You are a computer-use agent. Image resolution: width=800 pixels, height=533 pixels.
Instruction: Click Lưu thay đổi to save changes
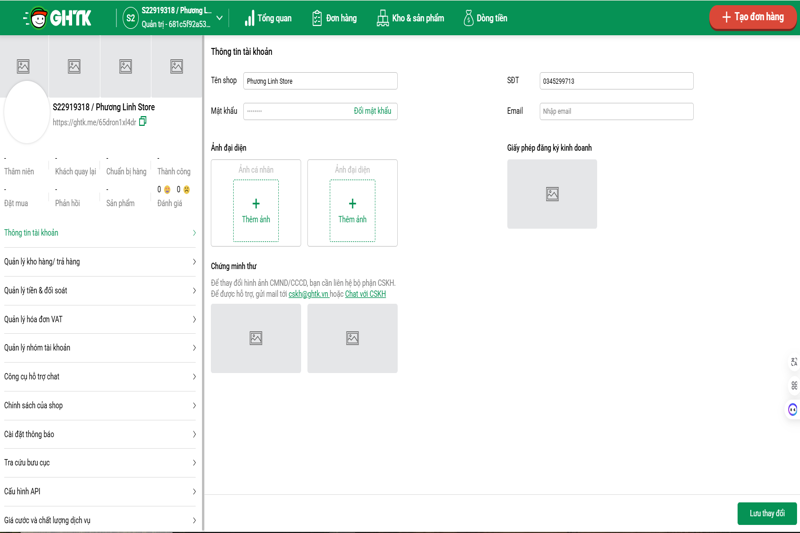click(x=766, y=513)
